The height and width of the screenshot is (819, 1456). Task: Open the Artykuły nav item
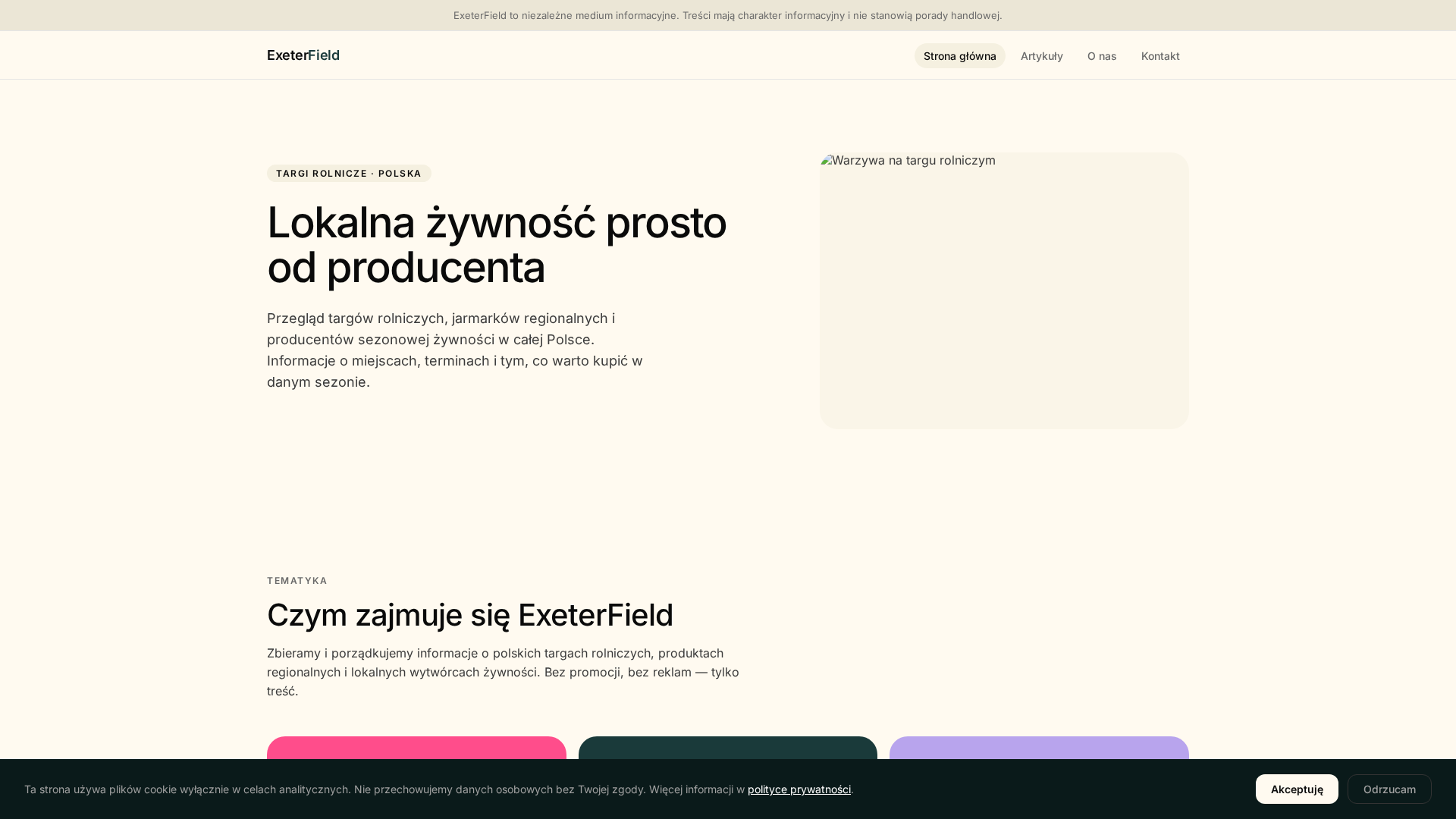pyautogui.click(x=1041, y=55)
